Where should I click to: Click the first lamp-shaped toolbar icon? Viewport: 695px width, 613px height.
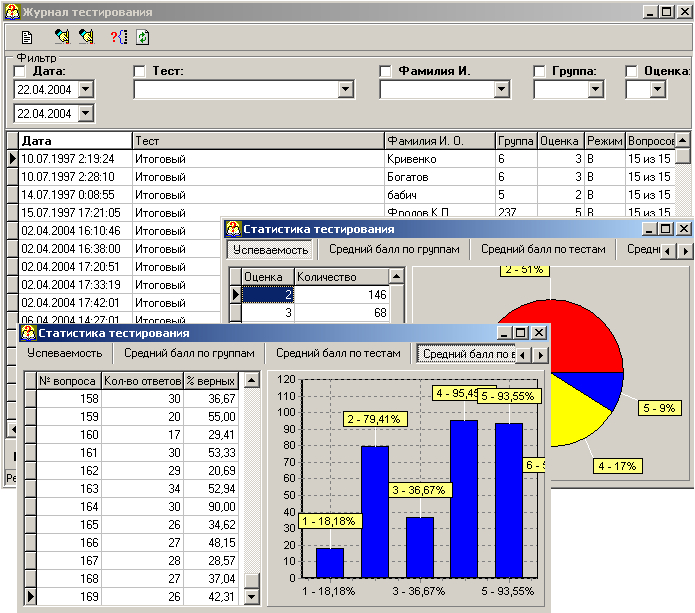61,37
